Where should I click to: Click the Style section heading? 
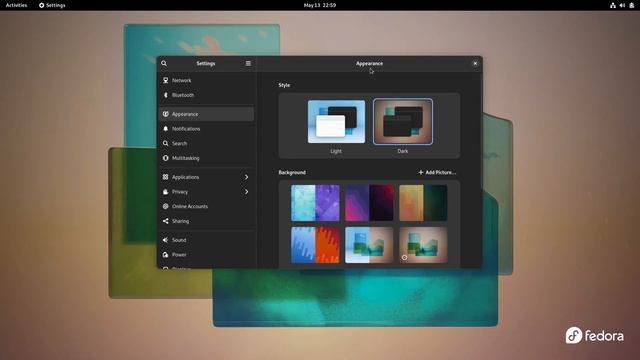284,85
